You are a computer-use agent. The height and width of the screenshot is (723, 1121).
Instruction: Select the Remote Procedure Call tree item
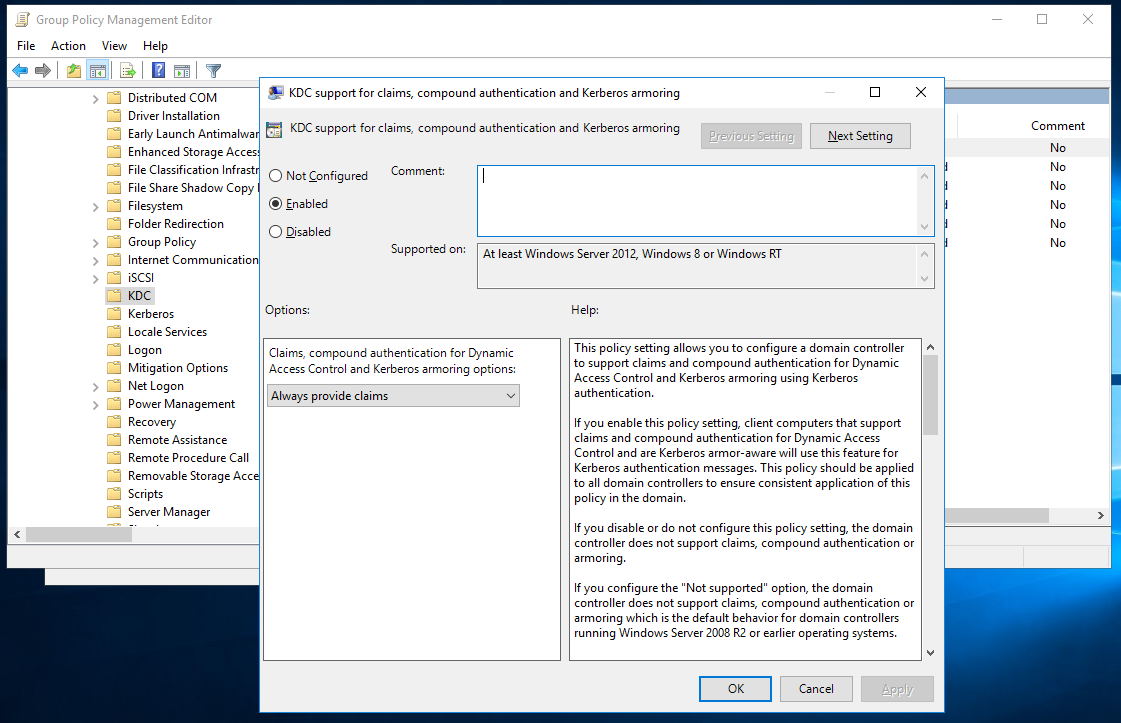(188, 458)
